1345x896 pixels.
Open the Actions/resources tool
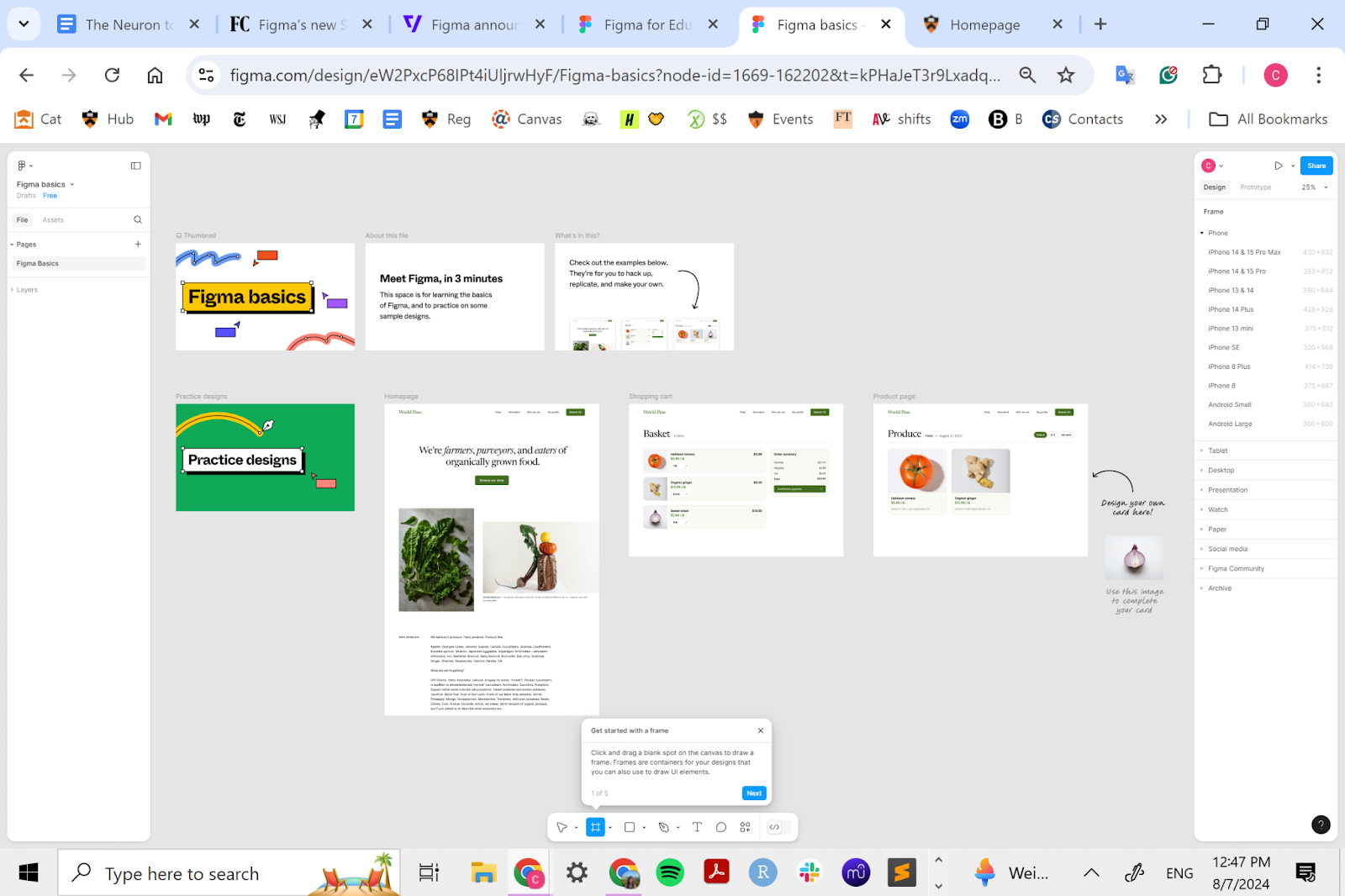click(x=745, y=827)
